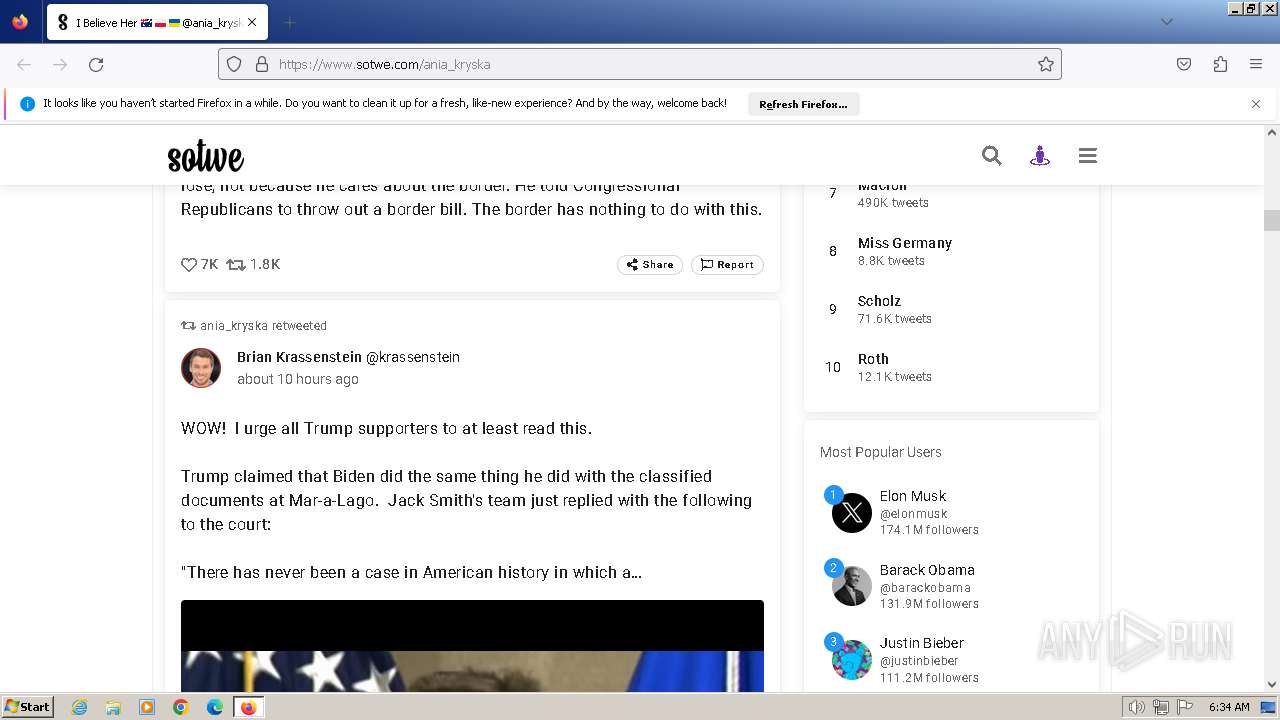Click the 'about 10 hours ago' timestamp
The image size is (1280, 720).
(x=298, y=379)
